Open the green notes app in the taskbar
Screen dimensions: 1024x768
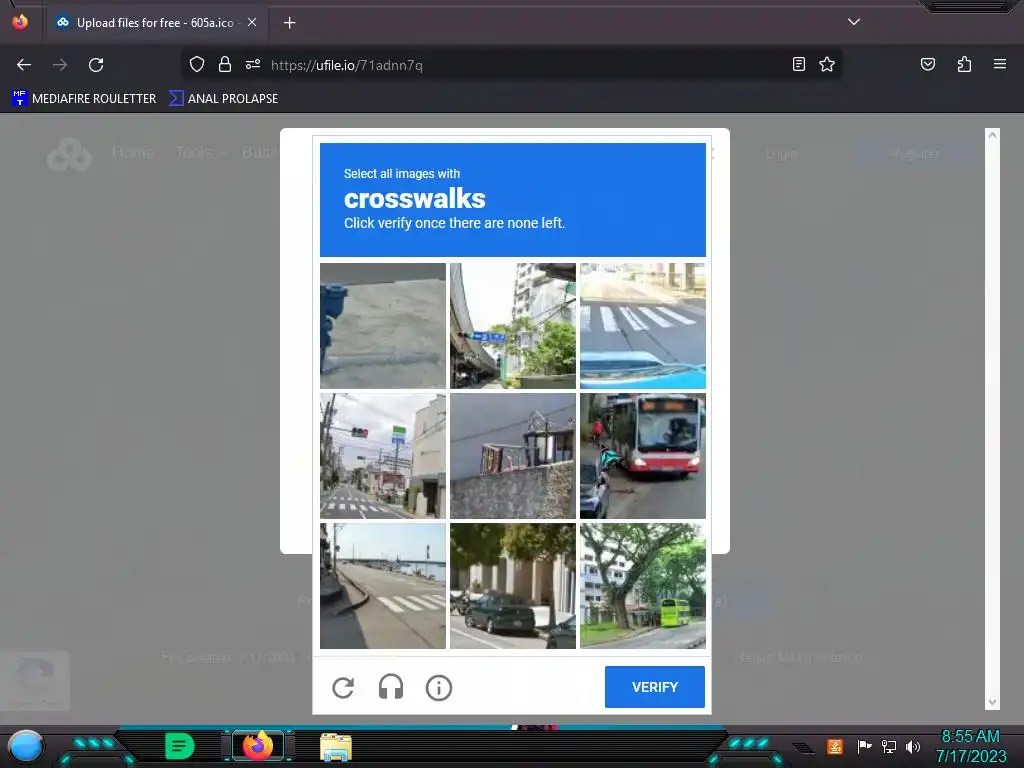point(179,746)
